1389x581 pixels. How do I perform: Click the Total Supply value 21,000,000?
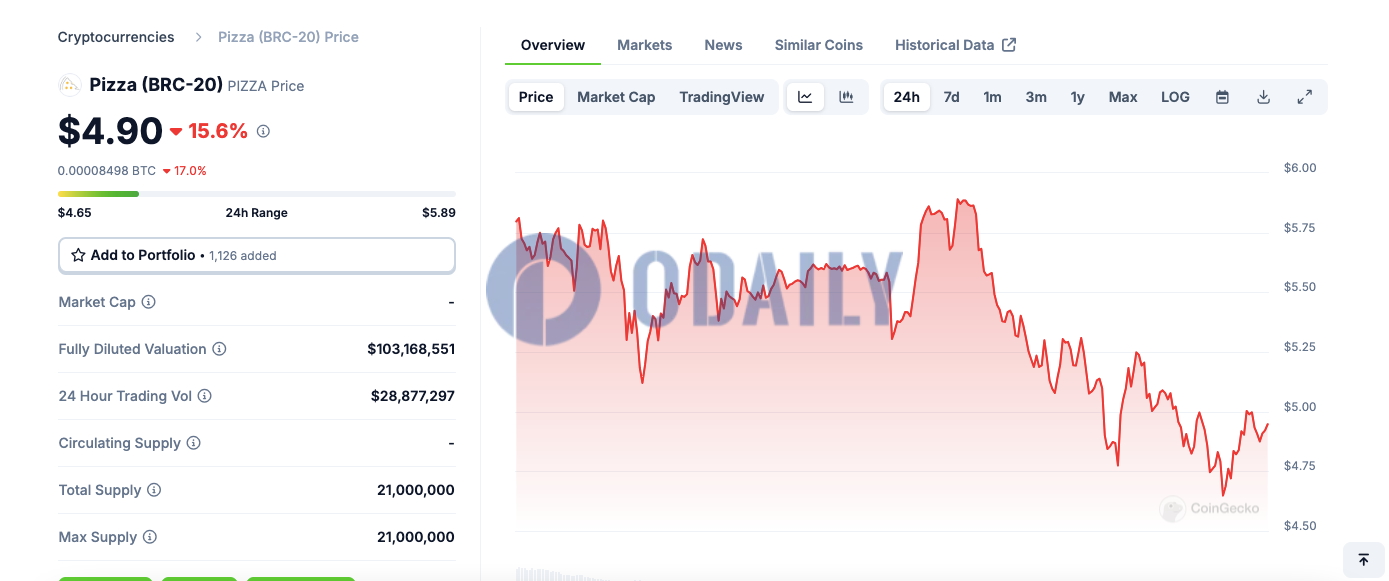pos(416,490)
